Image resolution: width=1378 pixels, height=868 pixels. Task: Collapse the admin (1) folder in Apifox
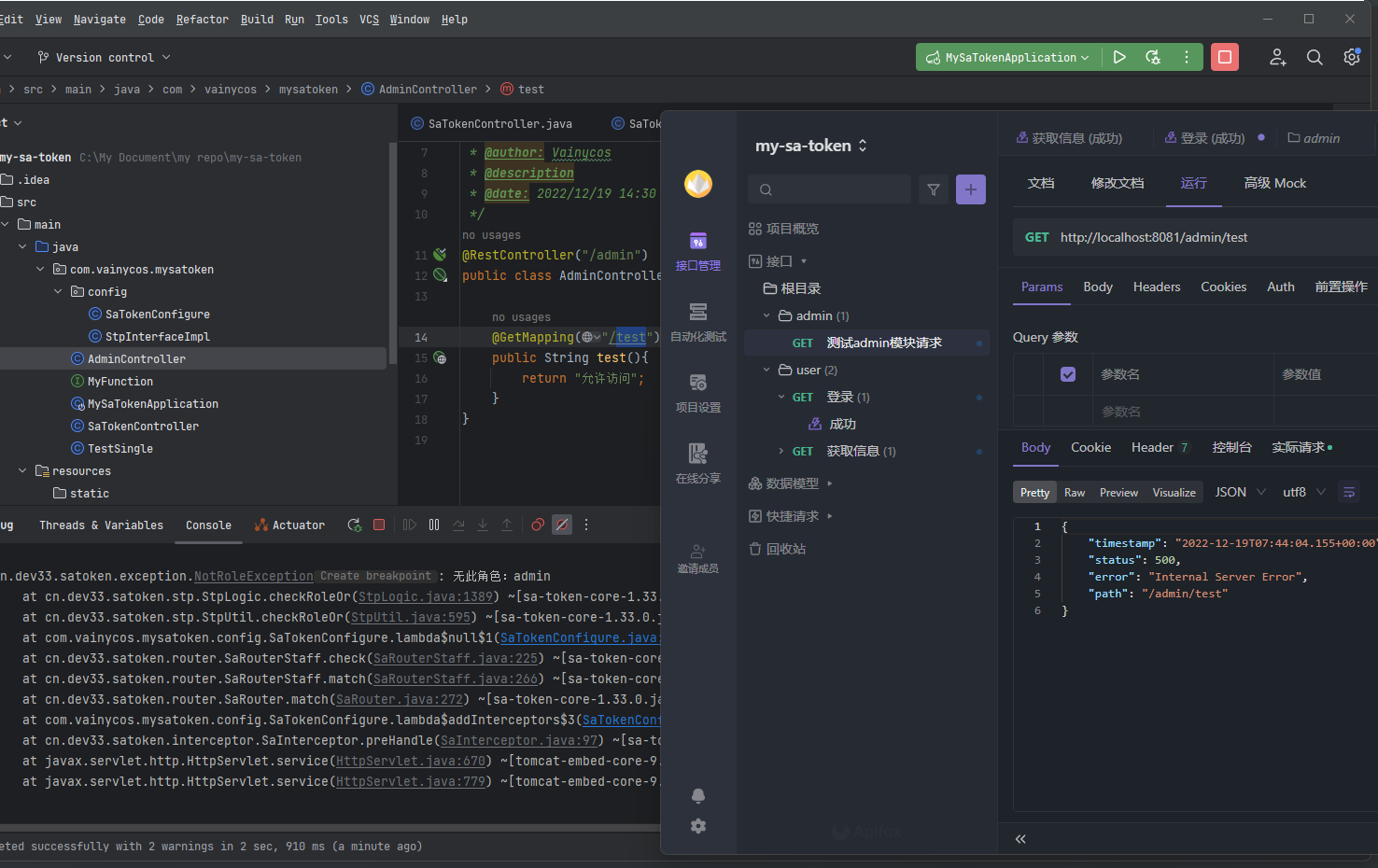pos(766,315)
